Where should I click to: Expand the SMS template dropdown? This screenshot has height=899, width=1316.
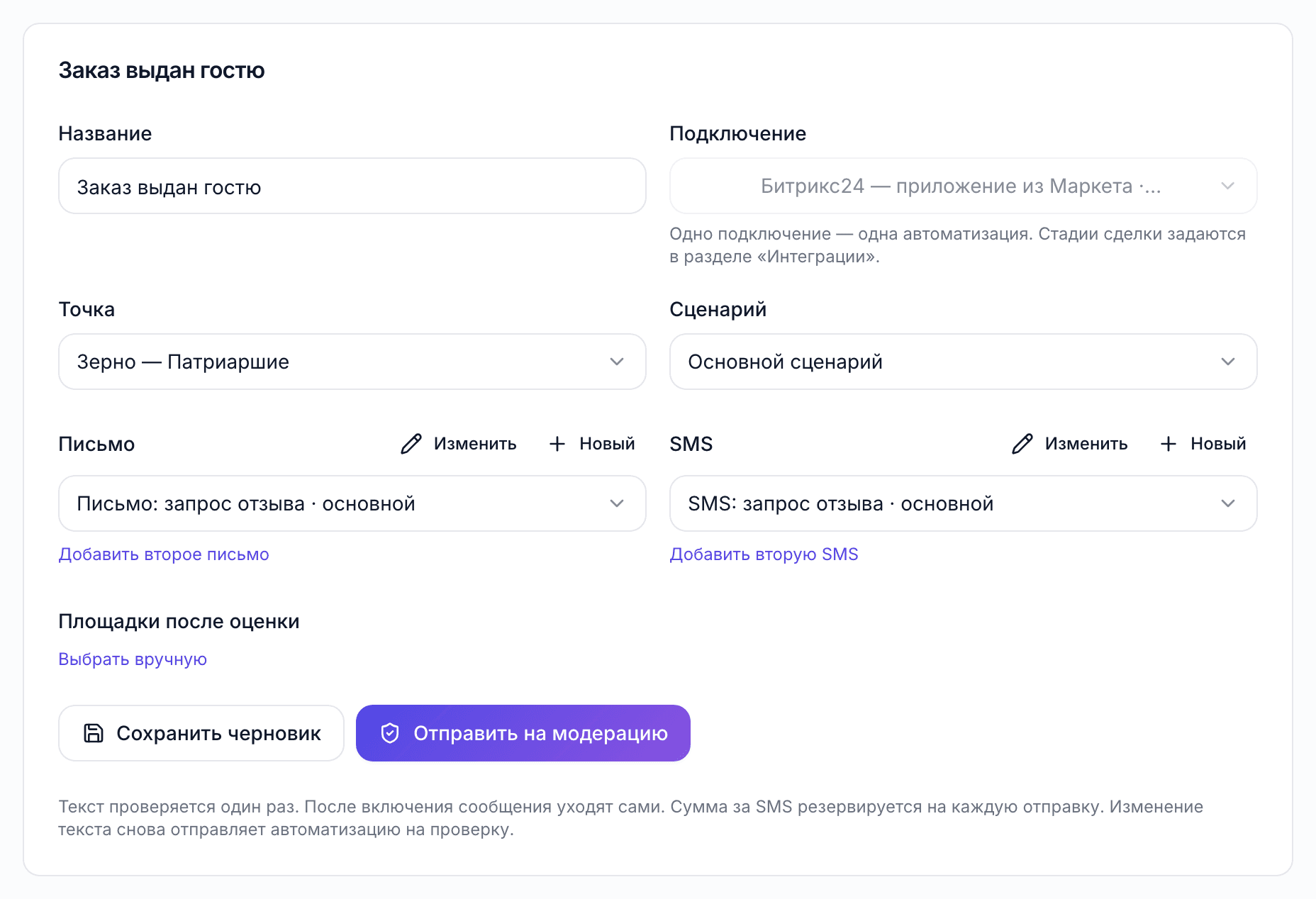pyautogui.click(x=964, y=503)
